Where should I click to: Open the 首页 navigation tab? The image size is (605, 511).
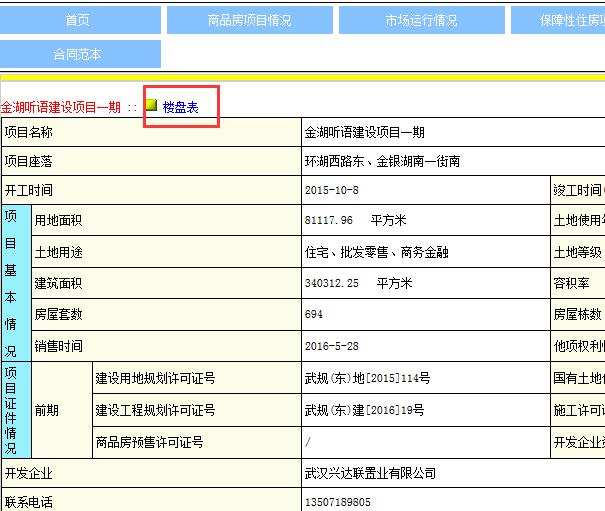click(x=80, y=20)
